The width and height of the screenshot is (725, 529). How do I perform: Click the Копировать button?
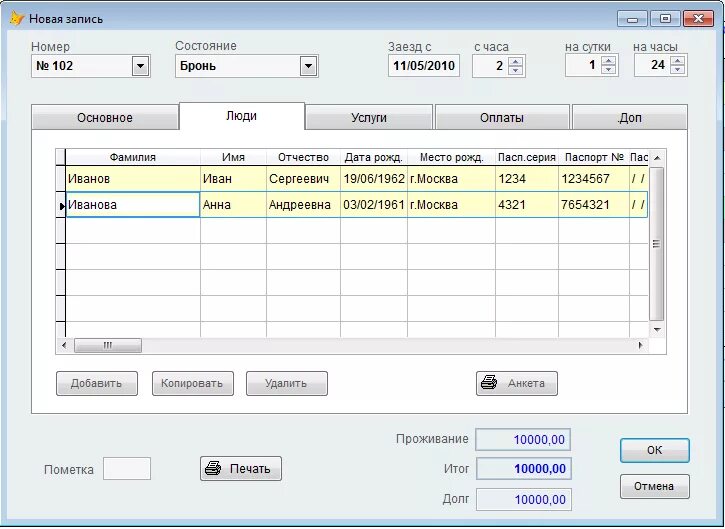point(193,383)
